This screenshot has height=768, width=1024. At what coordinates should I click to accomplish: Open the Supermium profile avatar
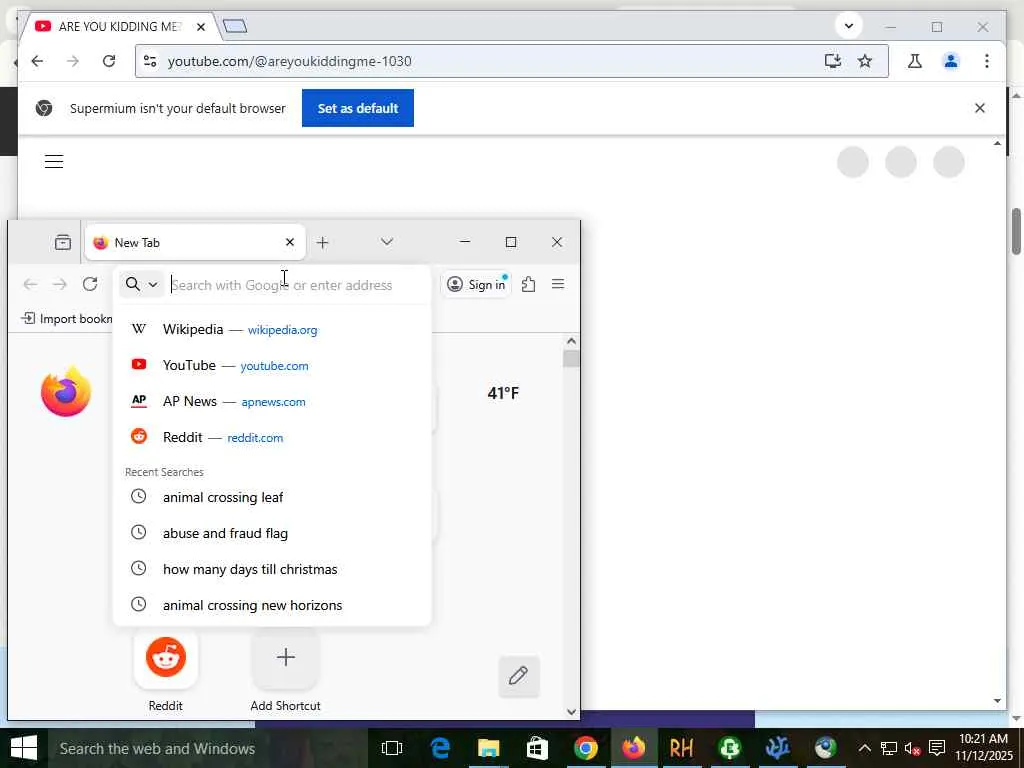pos(951,61)
